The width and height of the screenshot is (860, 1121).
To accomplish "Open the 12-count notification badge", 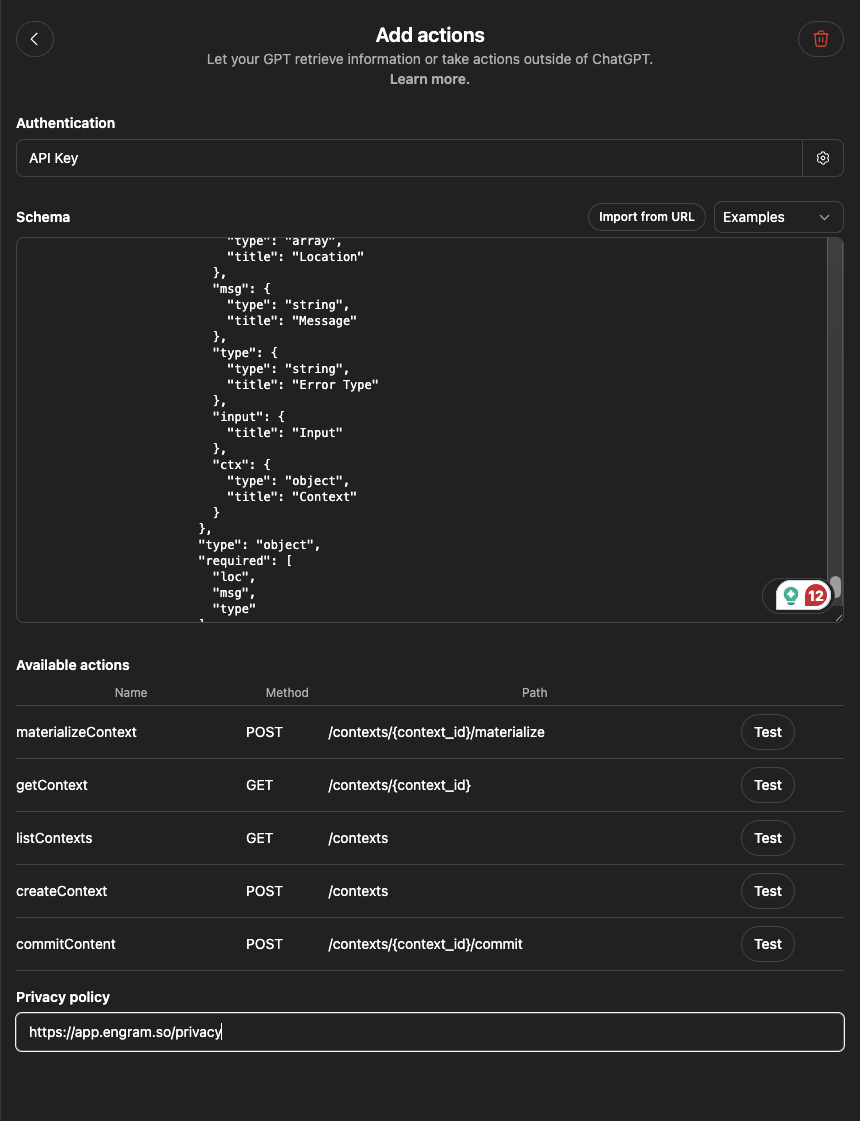I will (817, 595).
